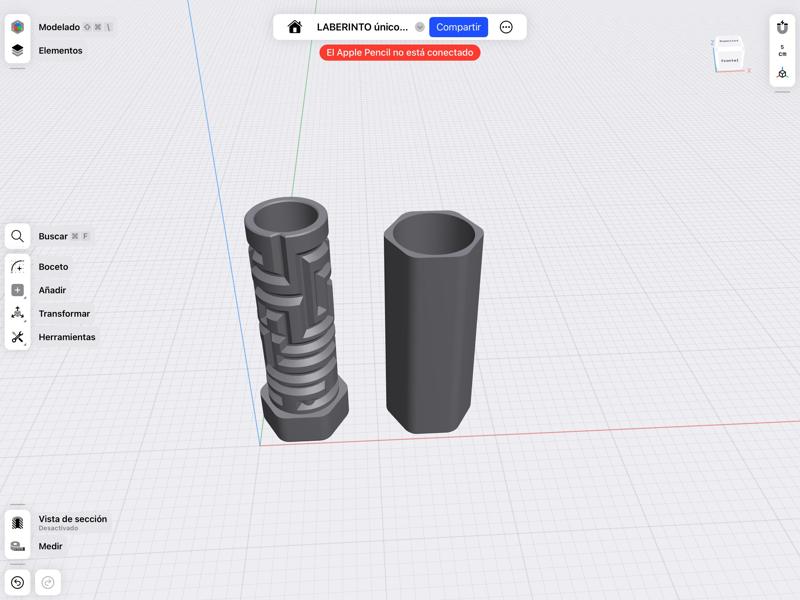Open the Buscar search tool
800x600 pixels.
click(17, 236)
